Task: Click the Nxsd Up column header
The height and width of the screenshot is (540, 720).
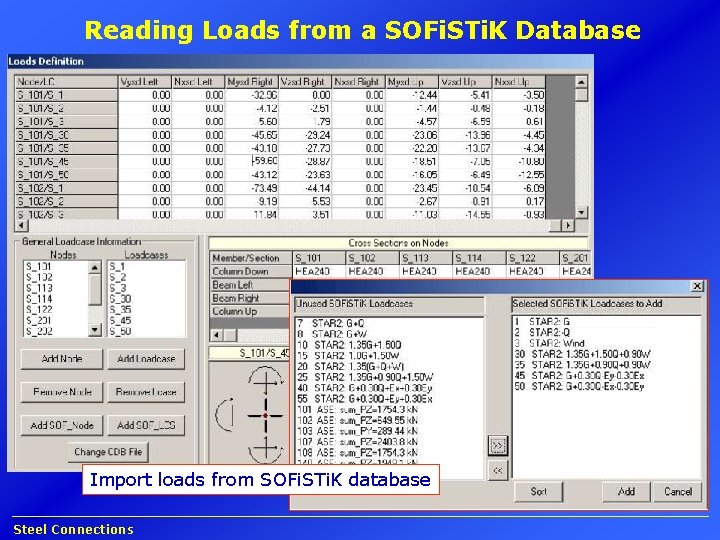Action: click(x=519, y=82)
